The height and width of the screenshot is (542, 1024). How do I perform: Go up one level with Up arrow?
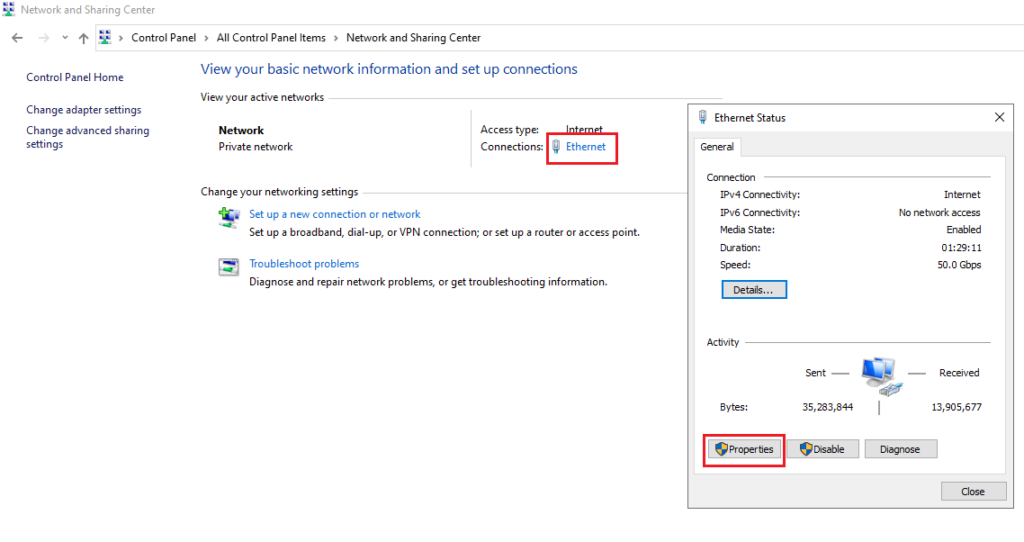coord(84,38)
